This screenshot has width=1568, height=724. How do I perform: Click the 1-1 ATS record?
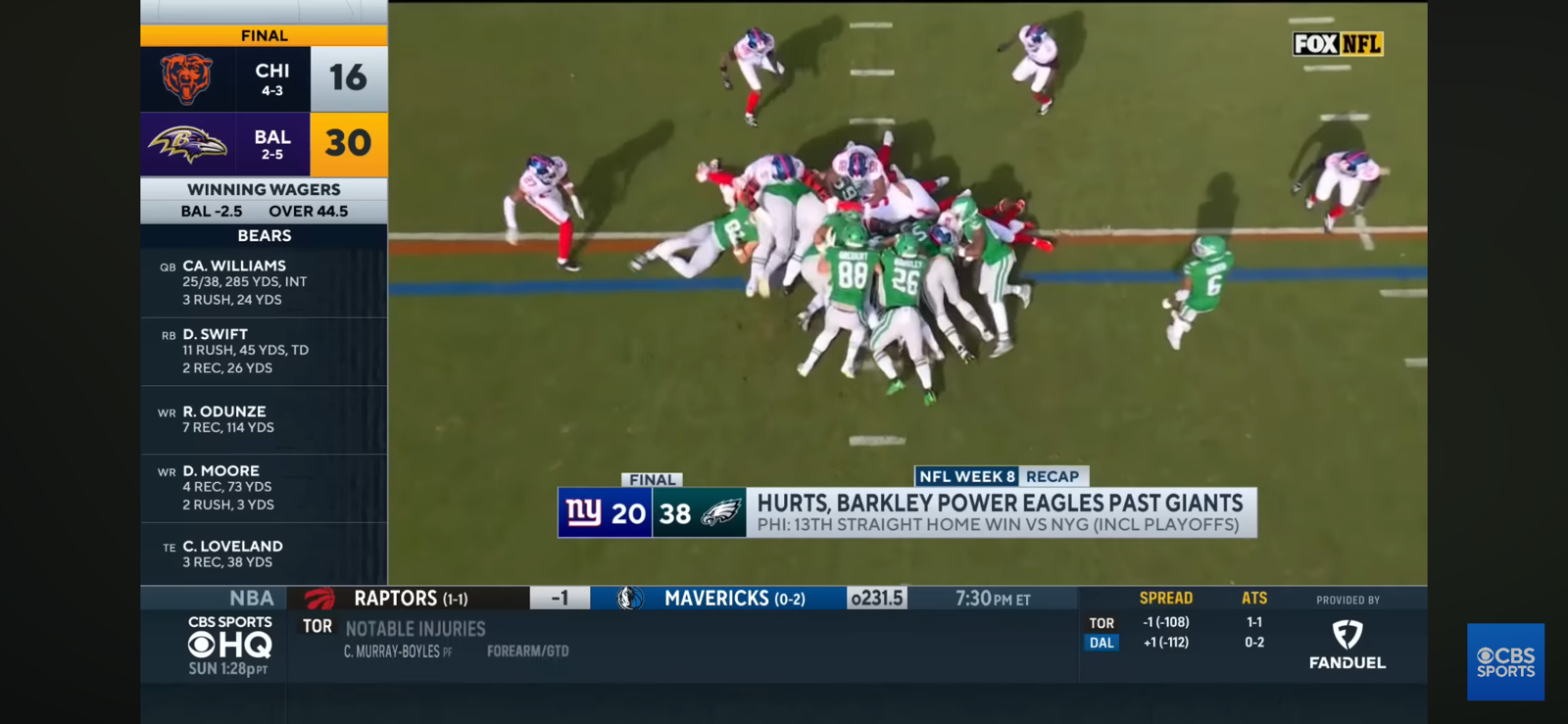tap(1254, 622)
